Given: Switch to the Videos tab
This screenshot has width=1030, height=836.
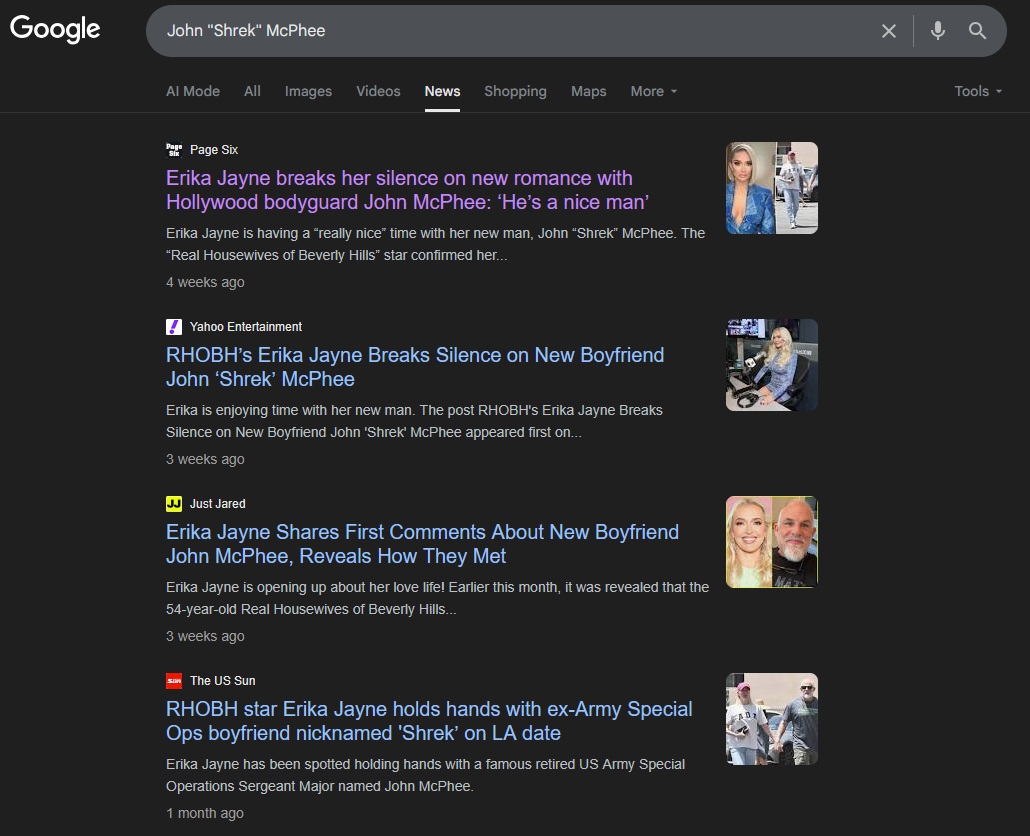Looking at the screenshot, I should [x=378, y=91].
